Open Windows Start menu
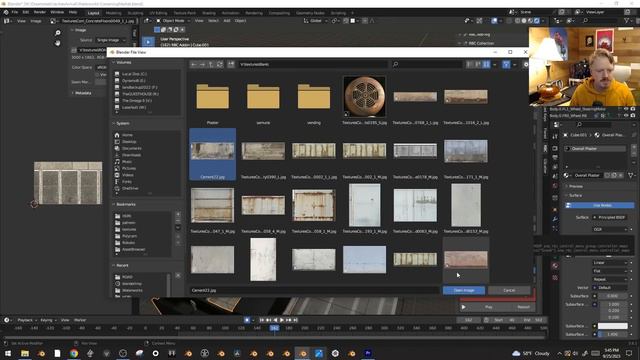 [8, 353]
